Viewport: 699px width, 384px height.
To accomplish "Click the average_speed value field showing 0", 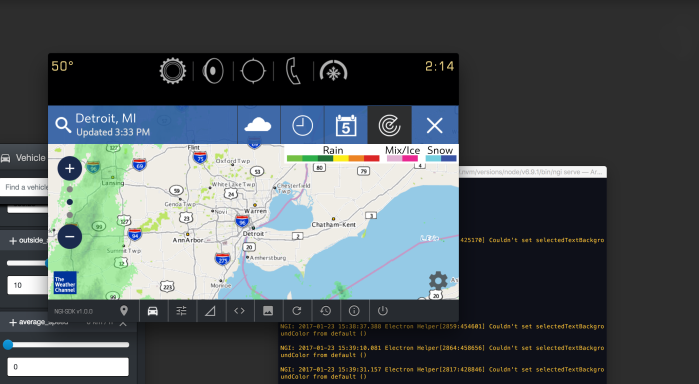I will click(x=68, y=367).
